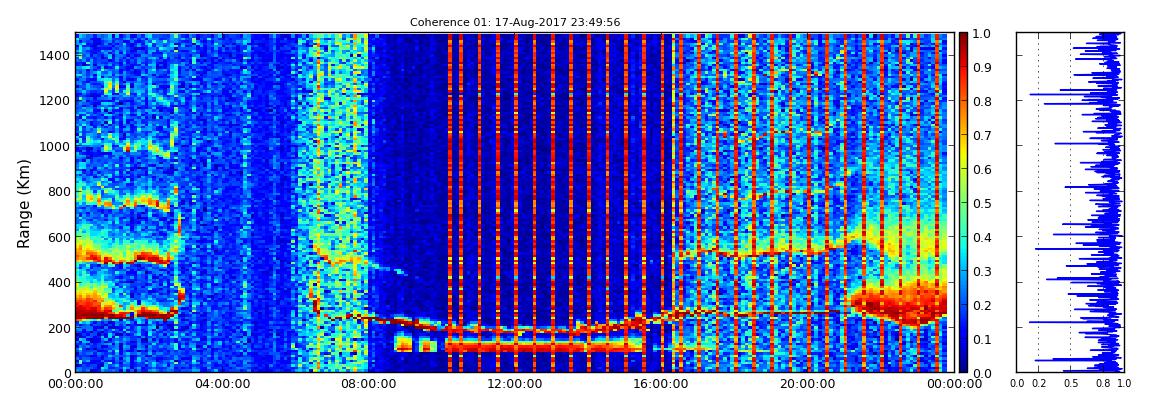Click the colorbar label 0.1
Viewport: 1150px width, 407px height.
(984, 340)
